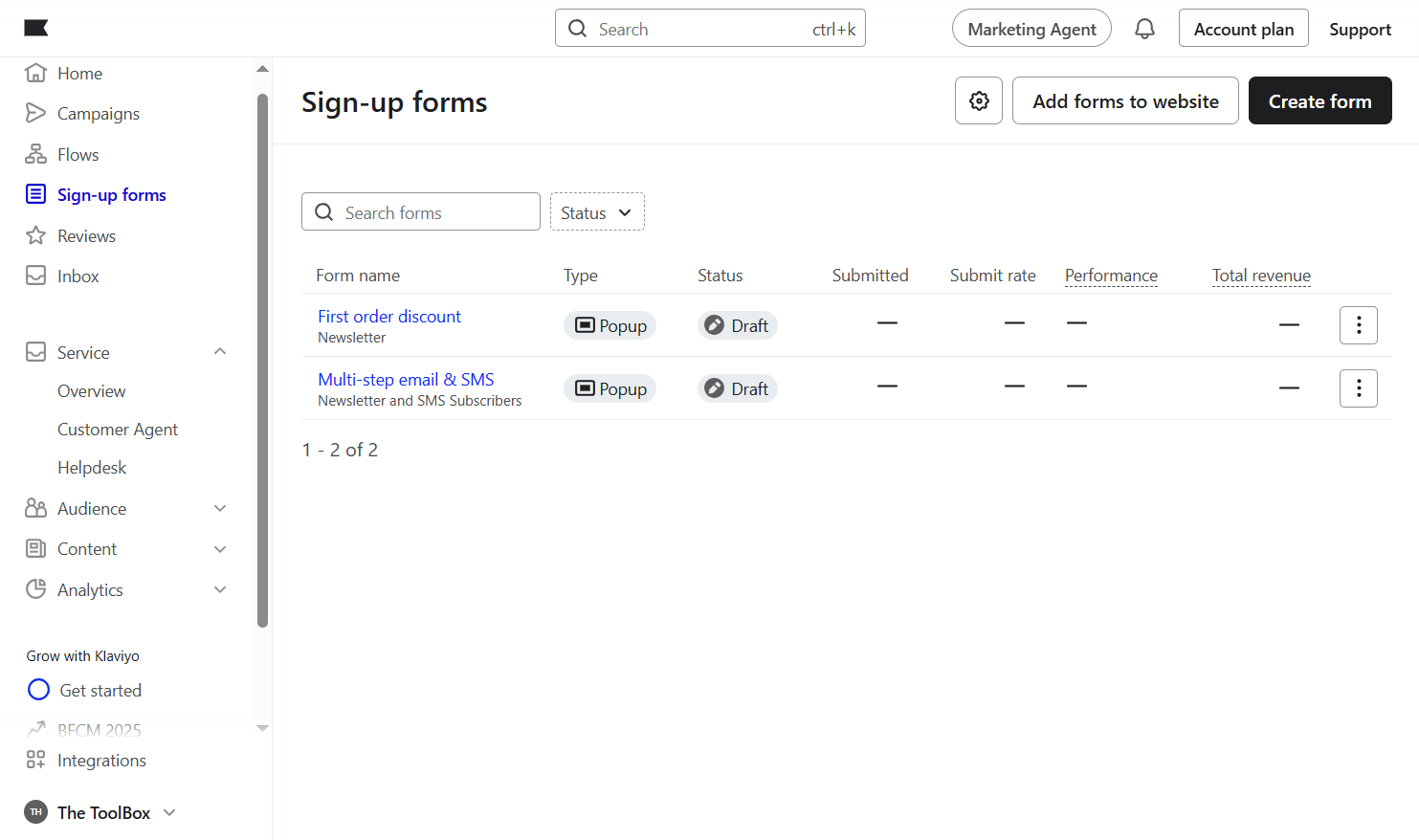Collapse the Service section
This screenshot has height=840, width=1419.
point(220,352)
